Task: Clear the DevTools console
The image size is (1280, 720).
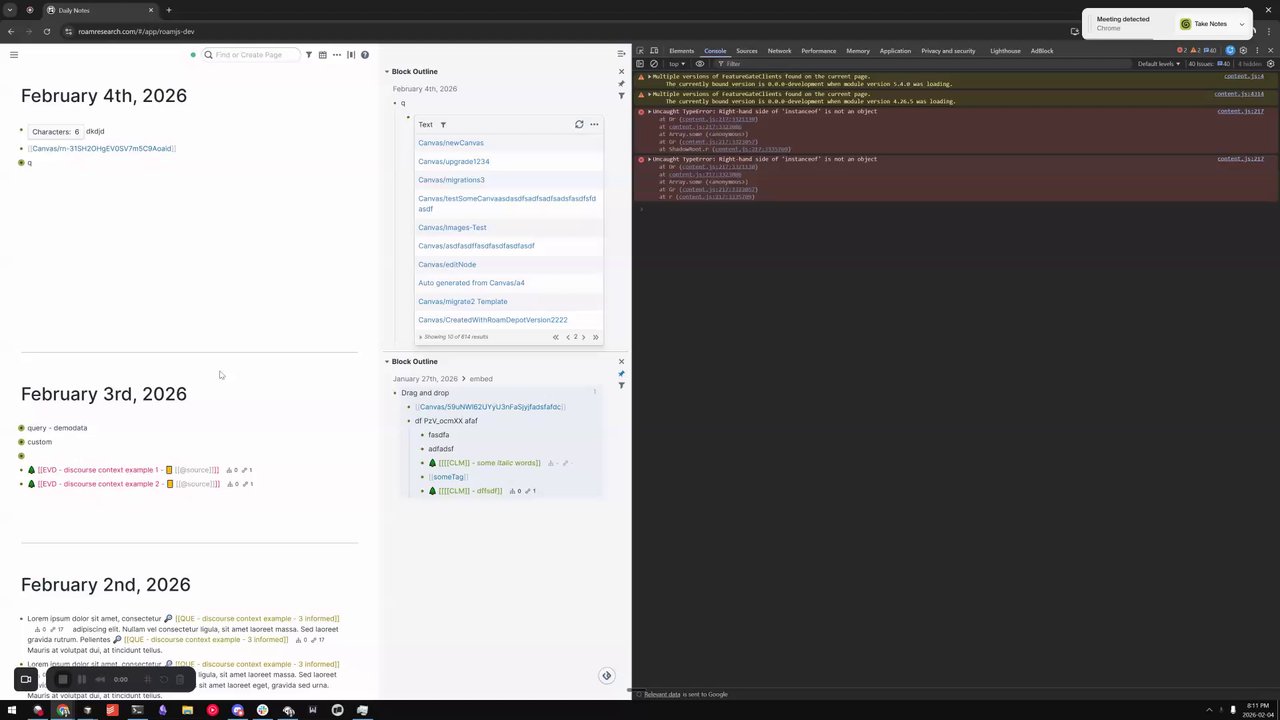Action: (654, 64)
